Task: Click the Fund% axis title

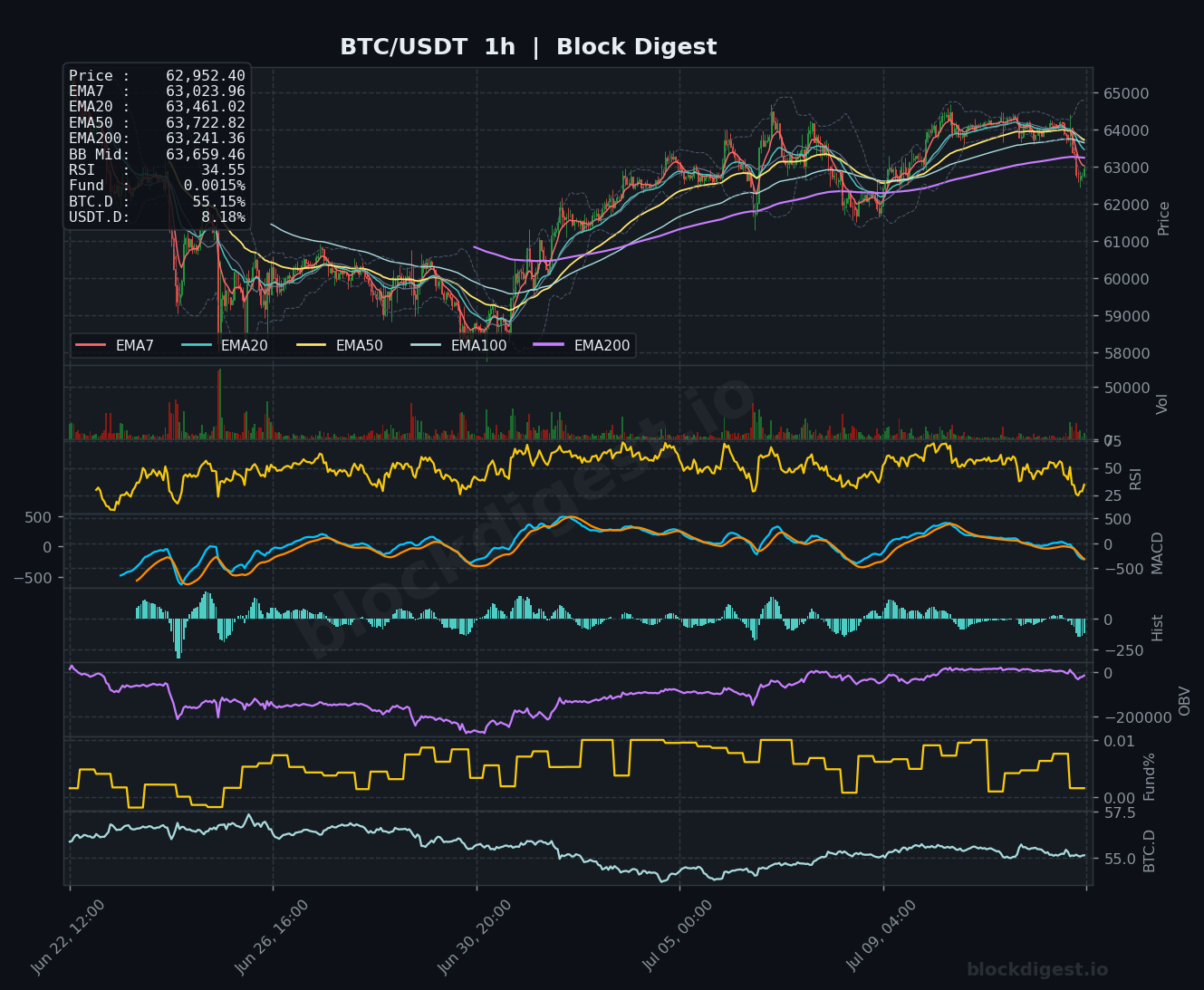Action: [1149, 776]
